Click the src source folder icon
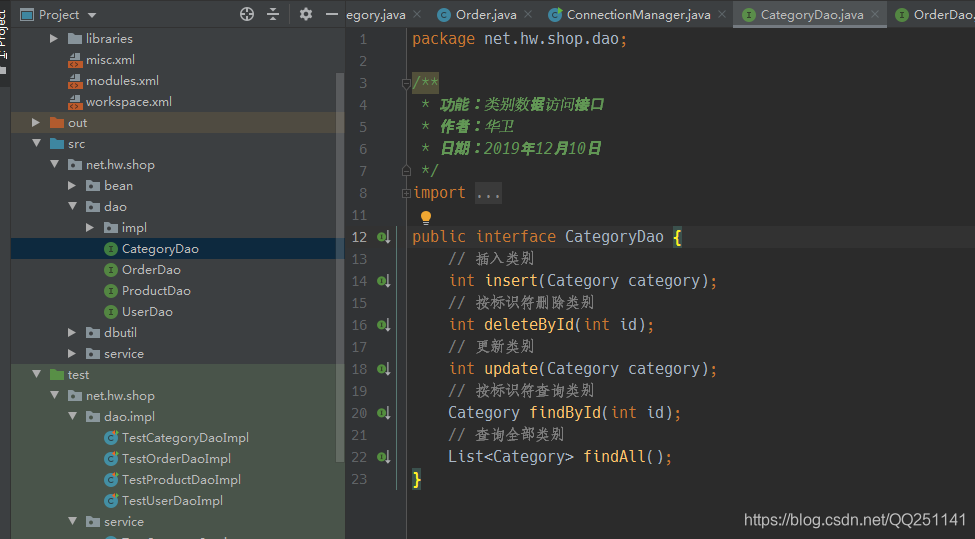The height and width of the screenshot is (539, 975). tap(57, 144)
